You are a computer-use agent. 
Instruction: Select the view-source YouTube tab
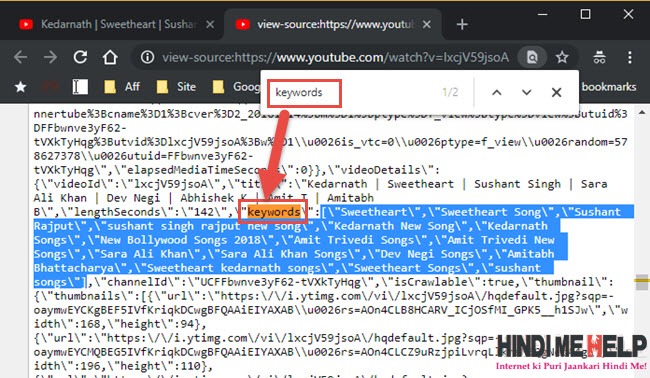click(332, 24)
